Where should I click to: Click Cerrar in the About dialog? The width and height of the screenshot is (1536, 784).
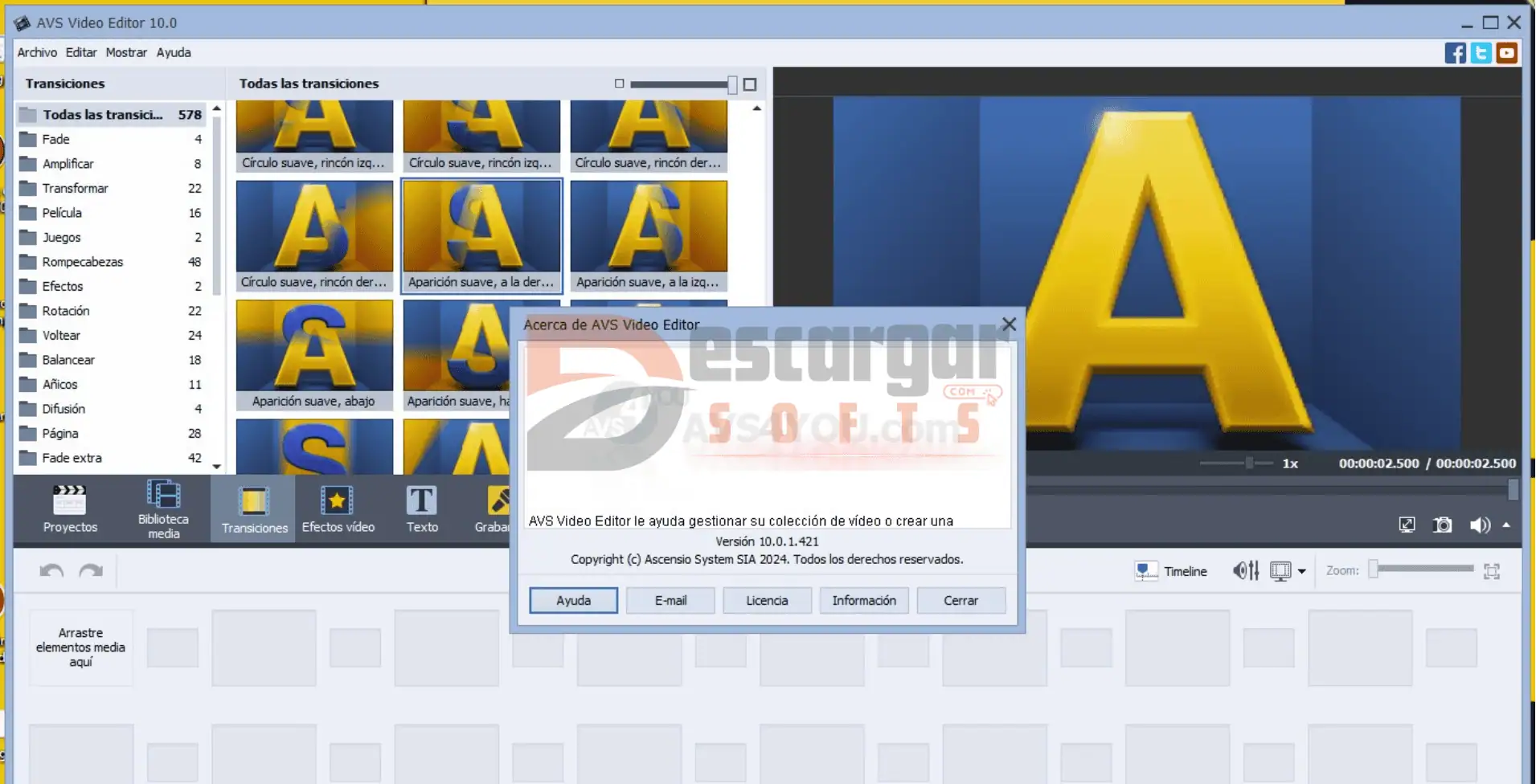(961, 600)
